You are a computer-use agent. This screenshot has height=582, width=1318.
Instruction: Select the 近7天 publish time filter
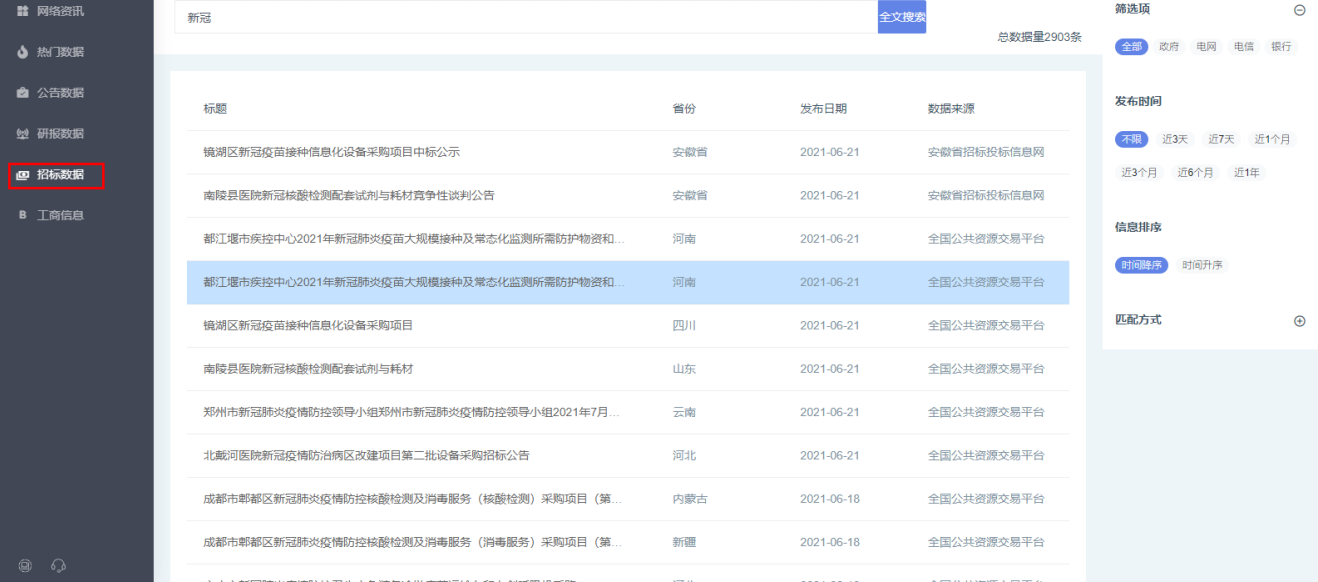(x=1221, y=139)
